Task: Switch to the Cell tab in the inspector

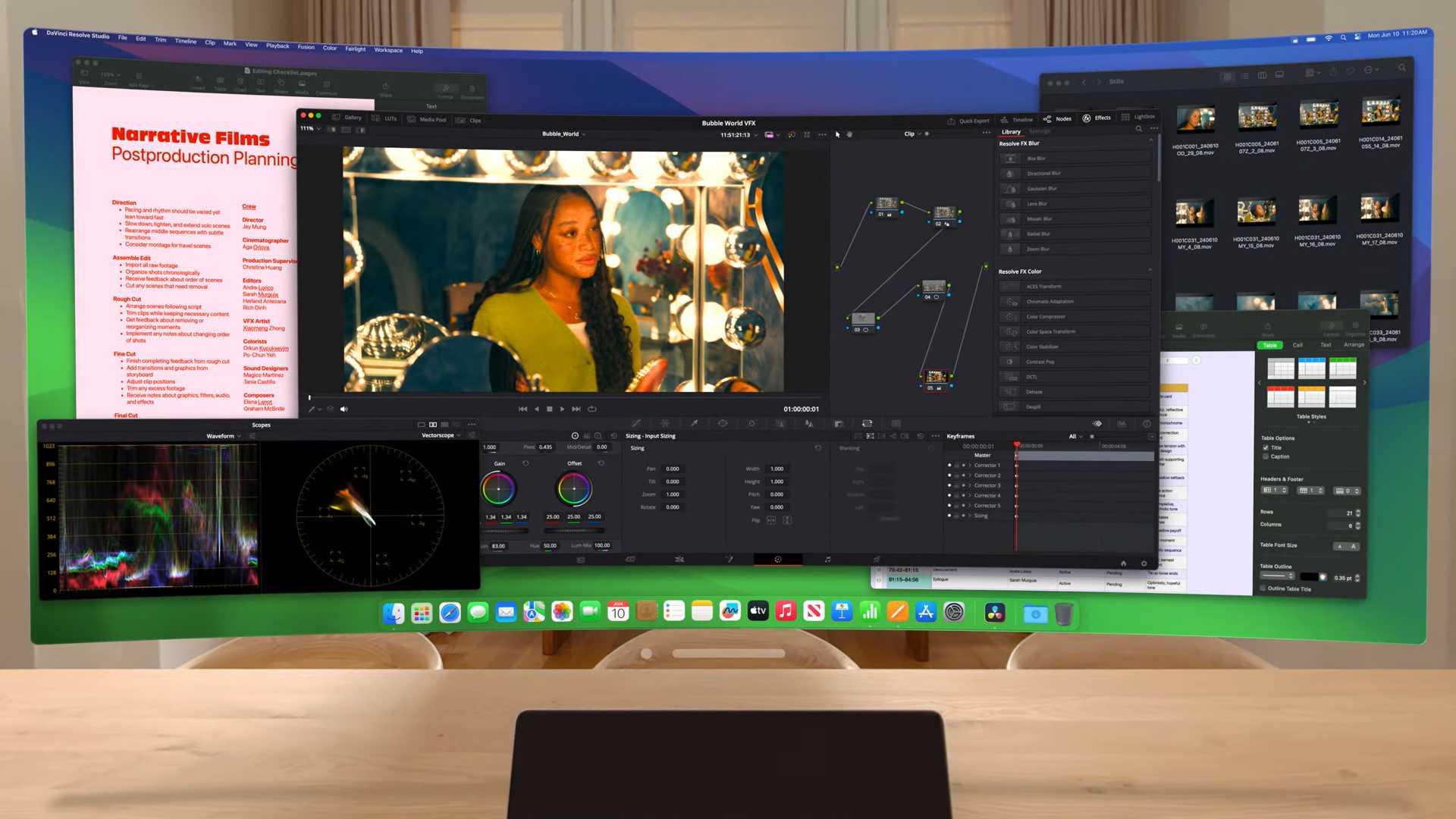Action: coord(1298,345)
